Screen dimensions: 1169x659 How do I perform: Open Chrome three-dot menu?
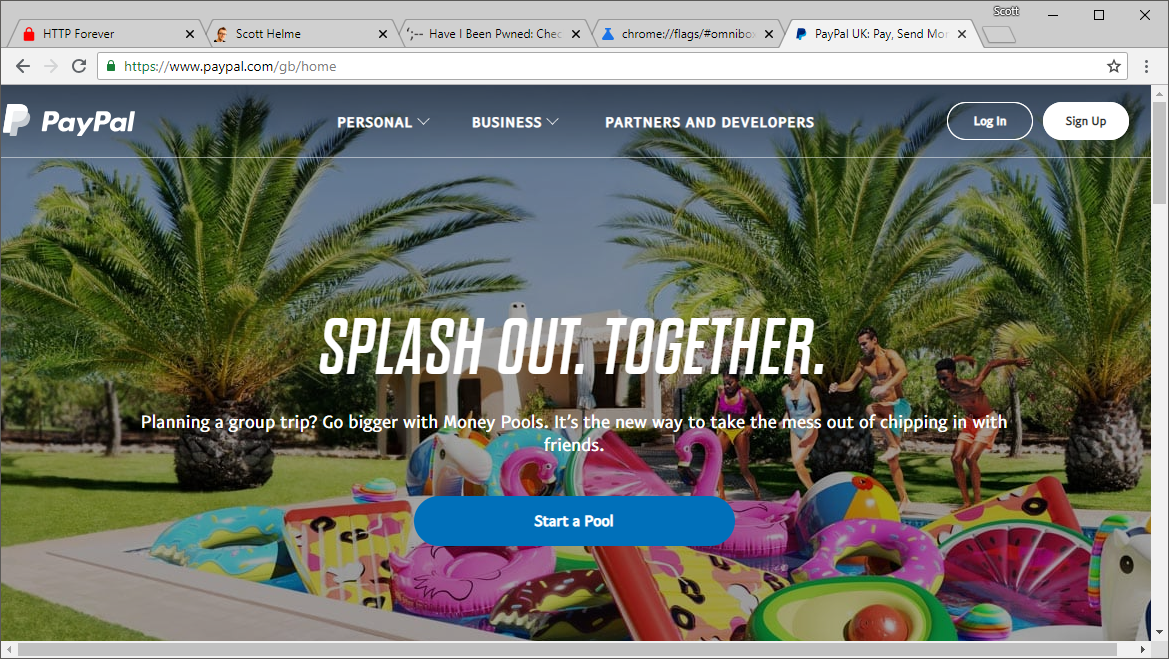coord(1147,66)
